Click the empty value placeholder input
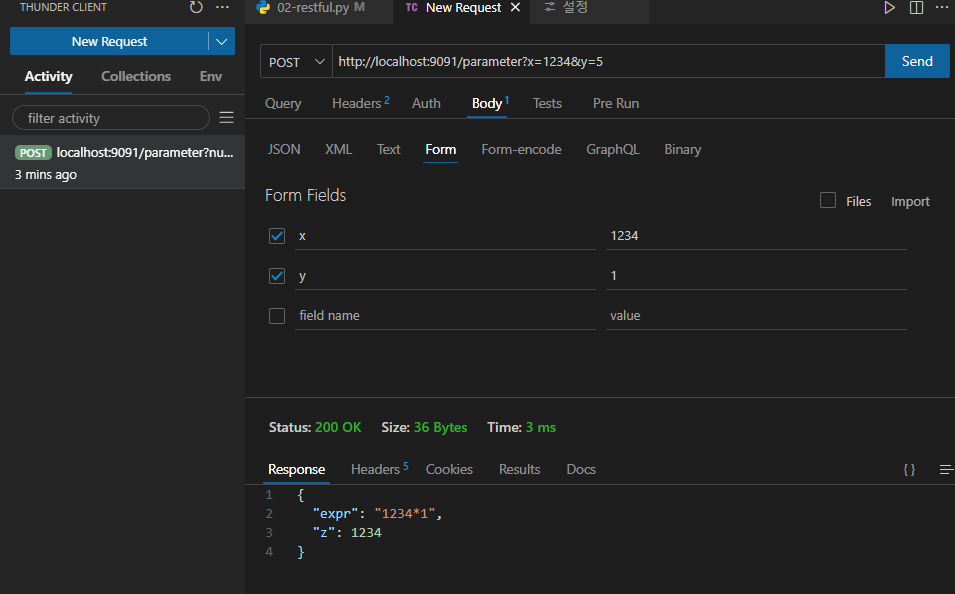Screen dimensions: 955x594 pos(756,316)
